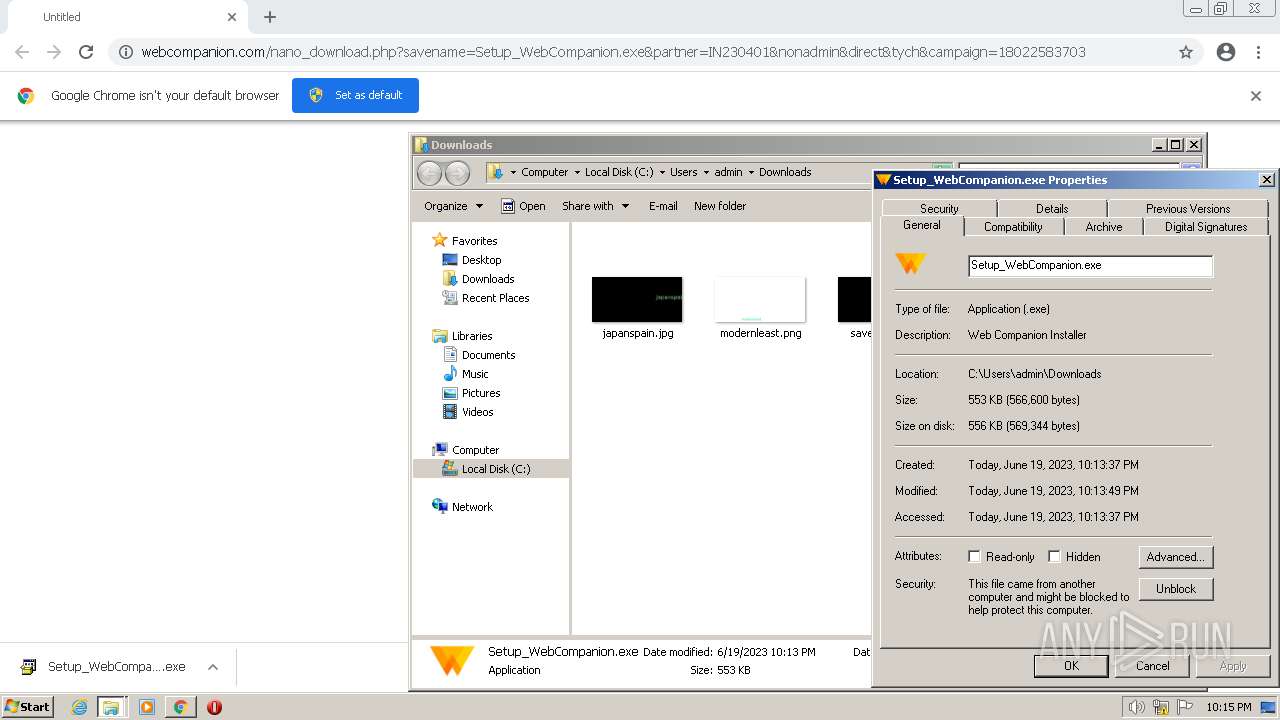Screen dimensions: 1280x720
Task: Check the Hidden attribute checkbox
Action: click(x=1054, y=557)
